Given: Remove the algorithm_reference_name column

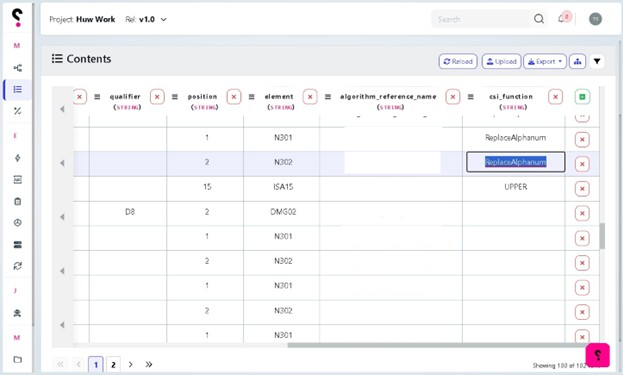Looking at the screenshot, I should (x=453, y=97).
